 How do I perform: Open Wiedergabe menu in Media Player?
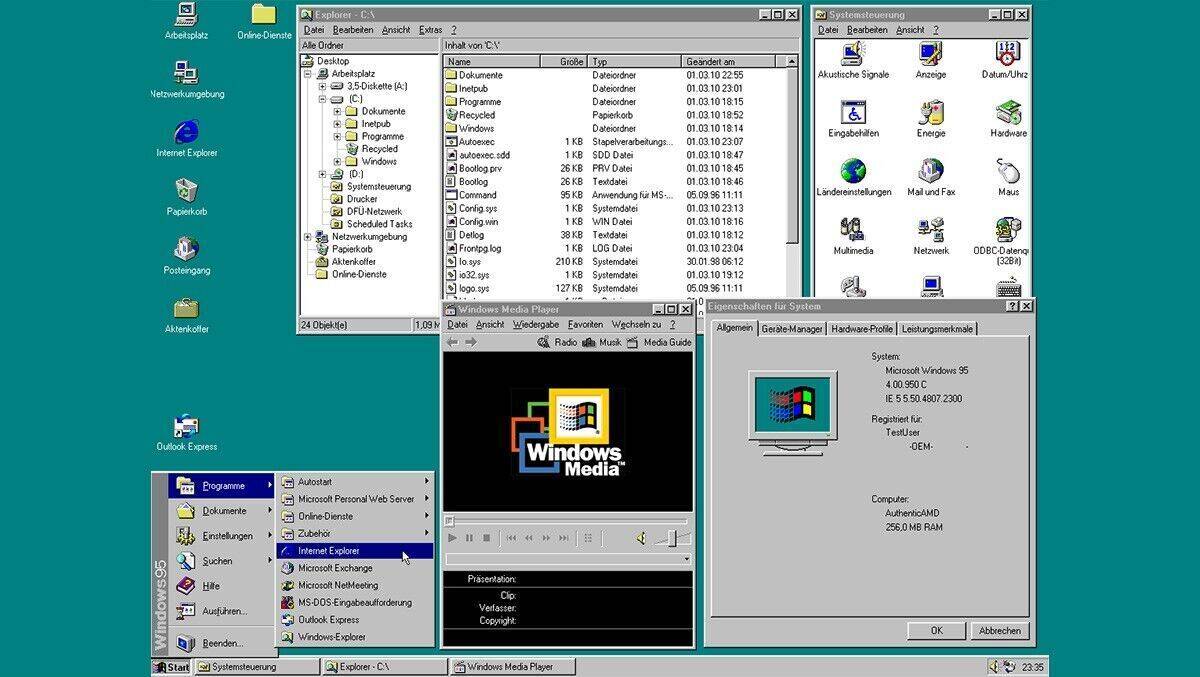click(536, 325)
